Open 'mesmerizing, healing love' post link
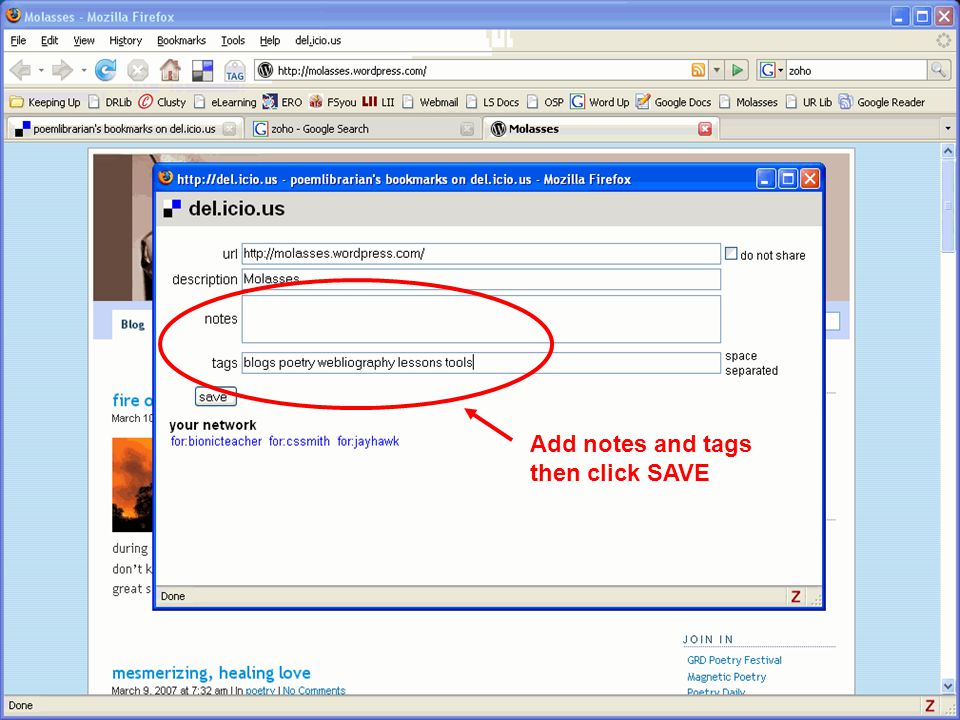Image resolution: width=960 pixels, height=720 pixels. tap(211, 673)
